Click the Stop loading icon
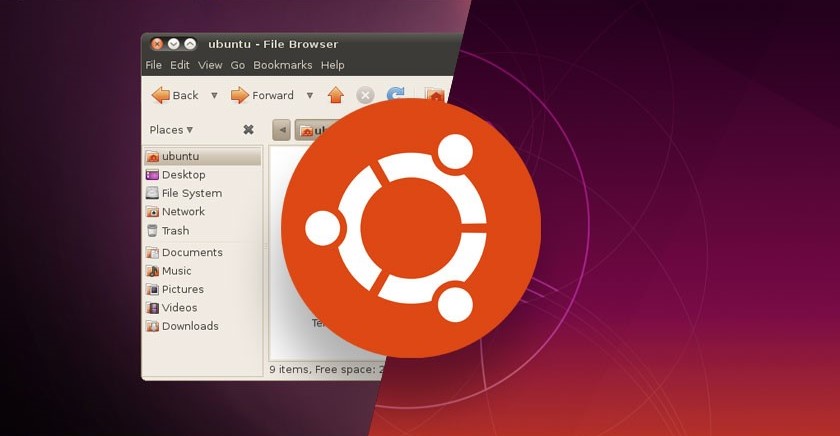This screenshot has height=436, width=840. 365,96
